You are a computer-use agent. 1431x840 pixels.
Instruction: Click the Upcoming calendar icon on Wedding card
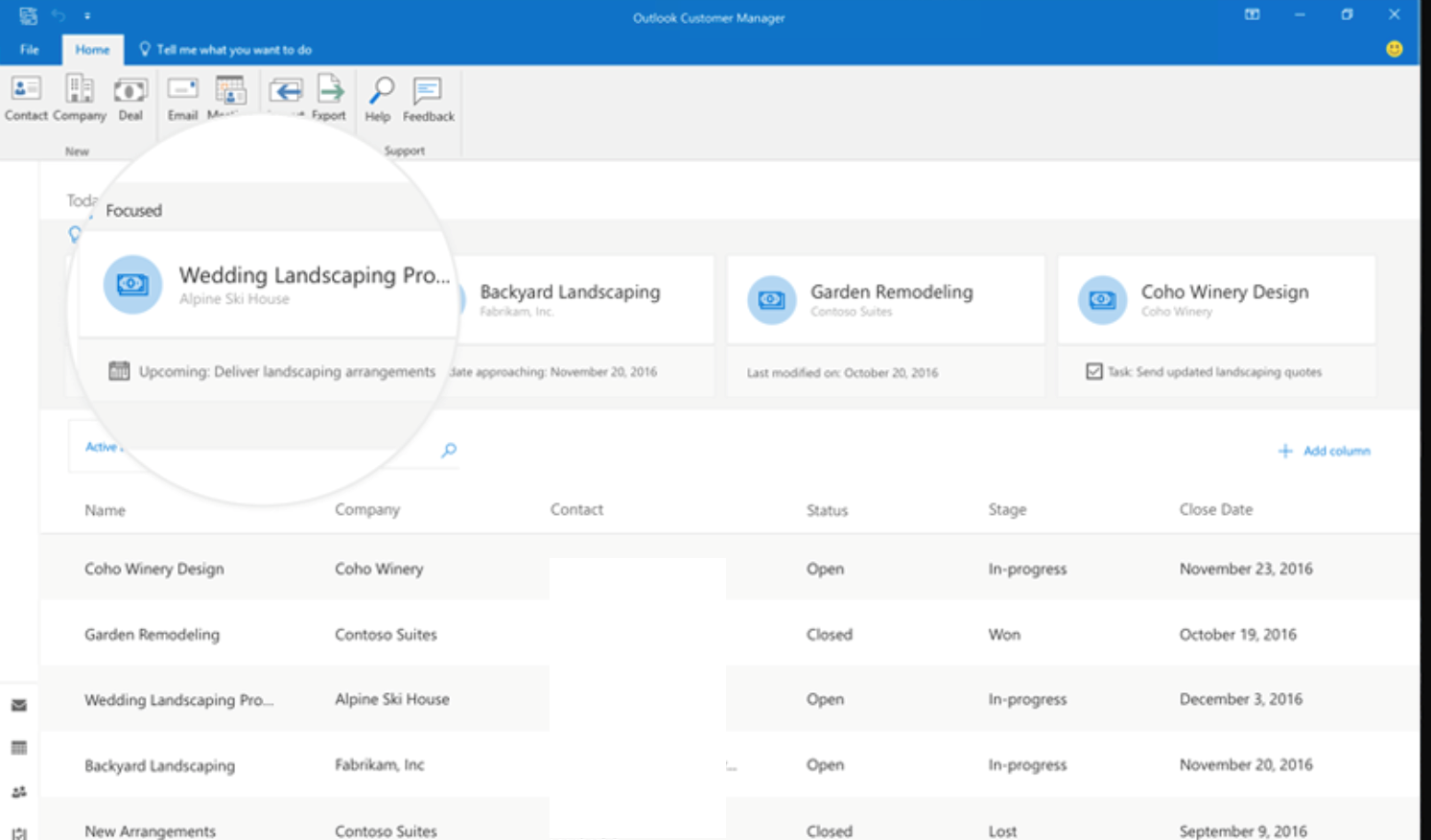pos(119,371)
